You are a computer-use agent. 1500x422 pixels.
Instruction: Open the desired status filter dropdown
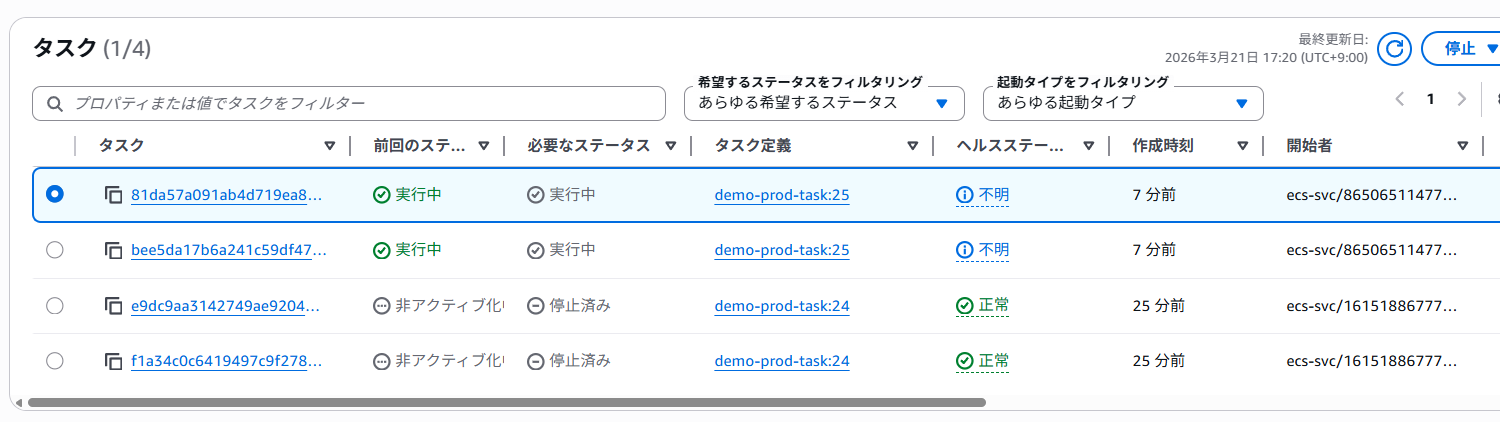[824, 103]
